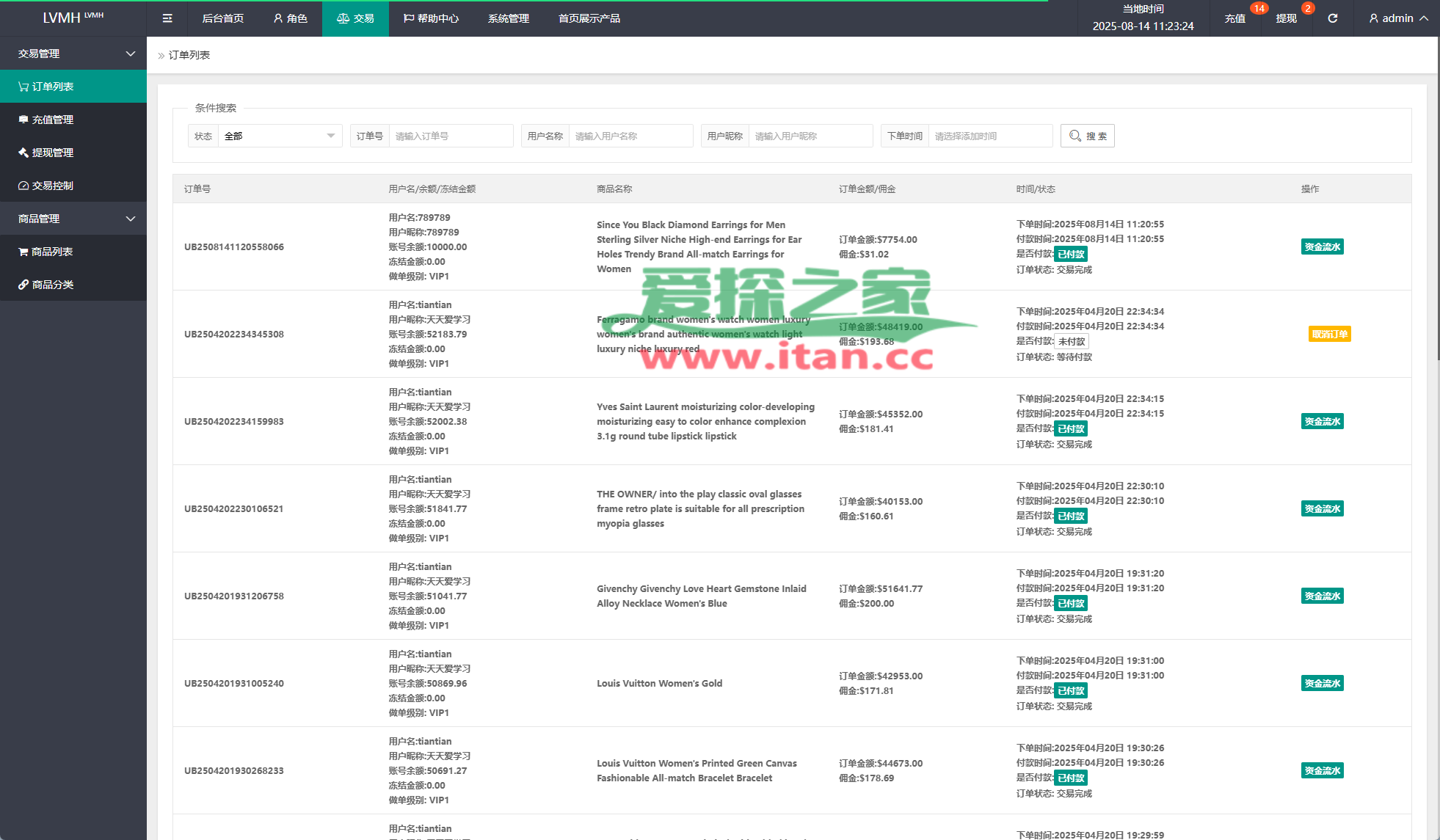The image size is (1440, 840).
Task: Collapse the 交易管理 sidebar group
Action: pyautogui.click(x=73, y=54)
